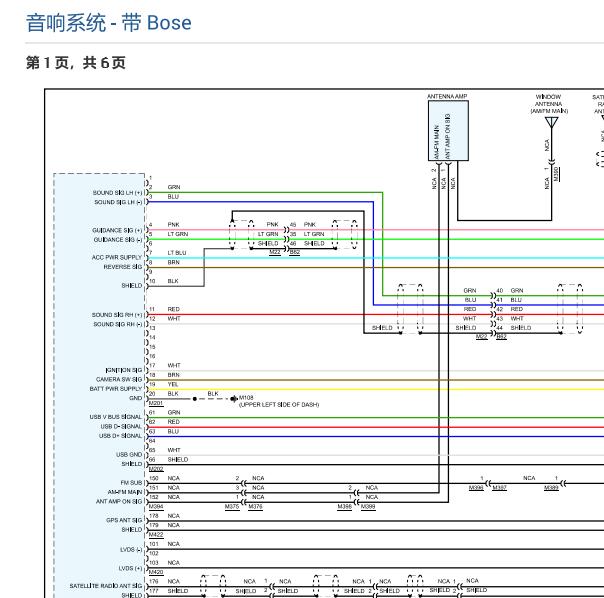Click the antenna amplifier component box
The height and width of the screenshot is (598, 604).
(x=448, y=131)
